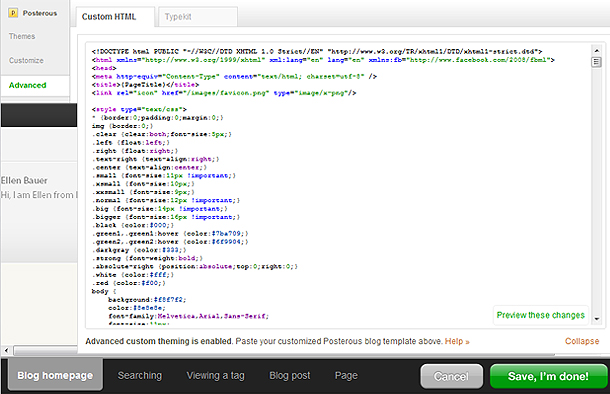Switch to the Typekit tab
The width and height of the screenshot is (610, 394).
pyautogui.click(x=198, y=17)
